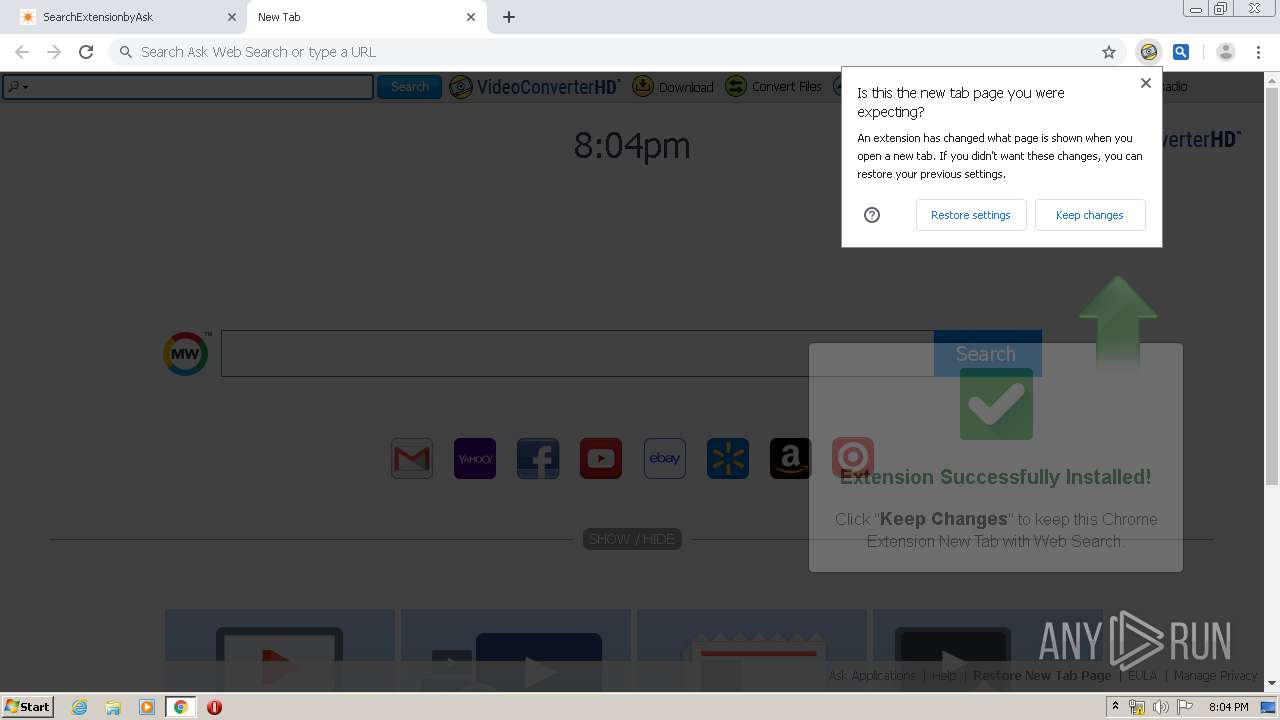Open the Facebook shortcut icon
The height and width of the screenshot is (720, 1280).
(x=538, y=459)
